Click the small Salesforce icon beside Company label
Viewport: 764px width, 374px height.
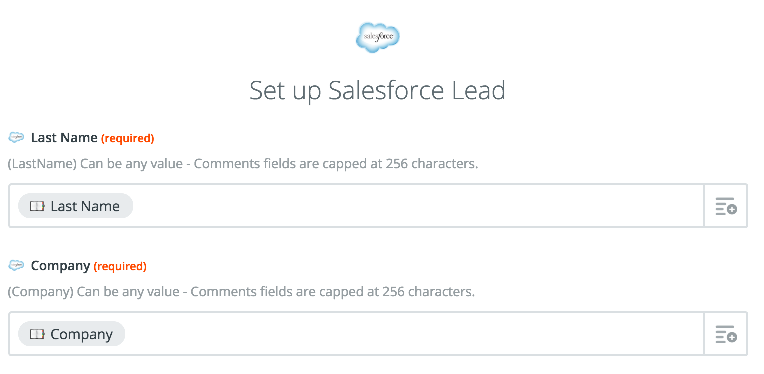point(16,266)
